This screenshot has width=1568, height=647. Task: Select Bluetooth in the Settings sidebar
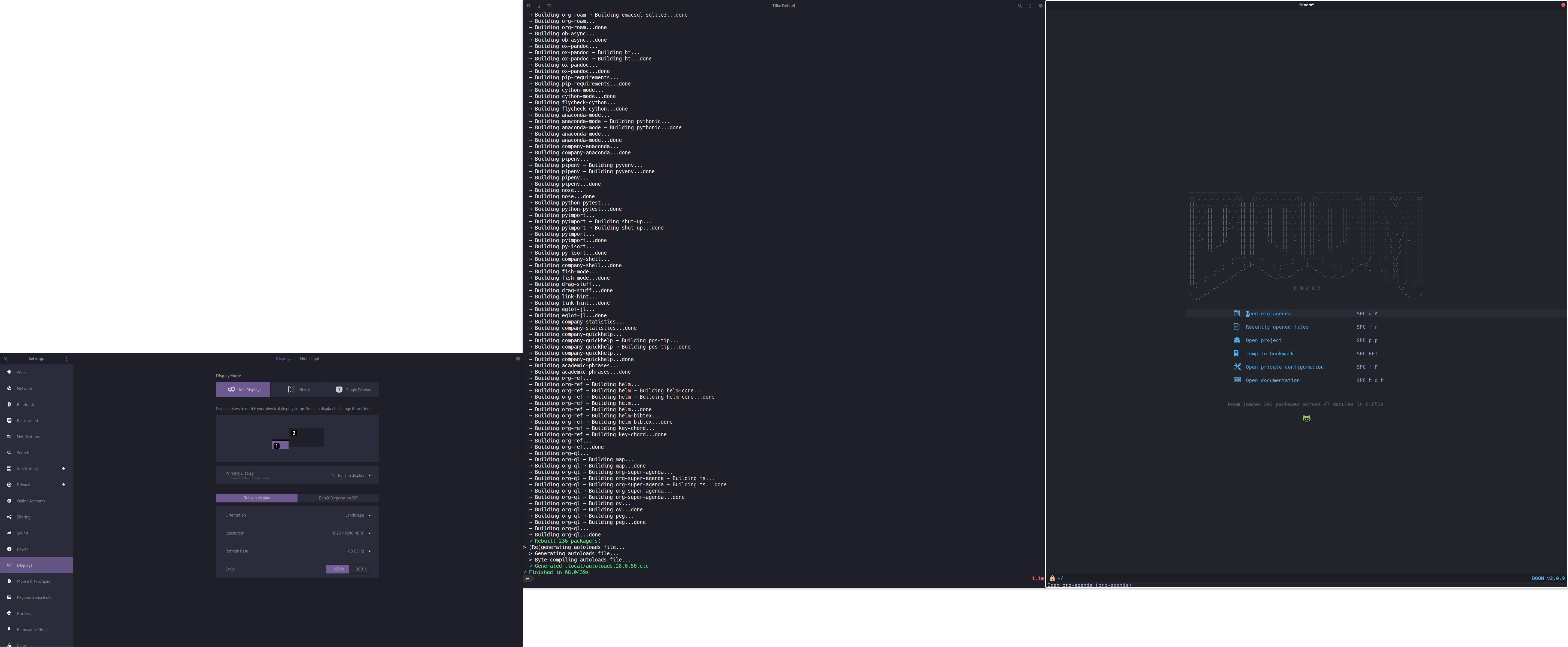(25, 404)
